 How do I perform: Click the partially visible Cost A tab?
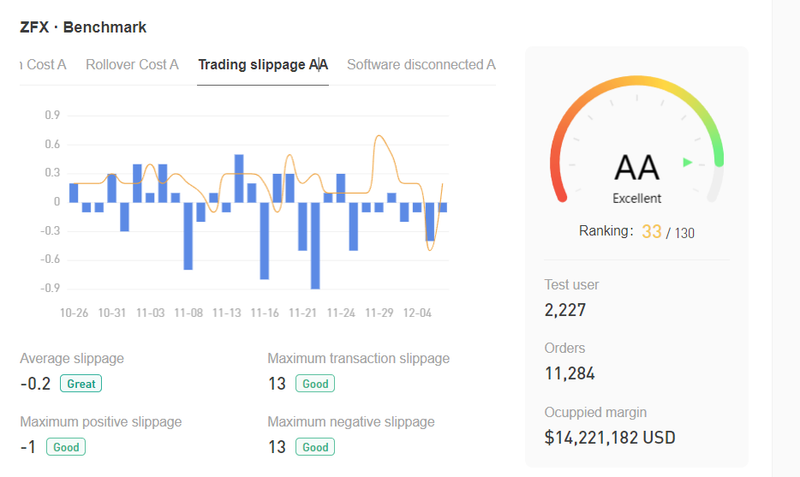43,65
